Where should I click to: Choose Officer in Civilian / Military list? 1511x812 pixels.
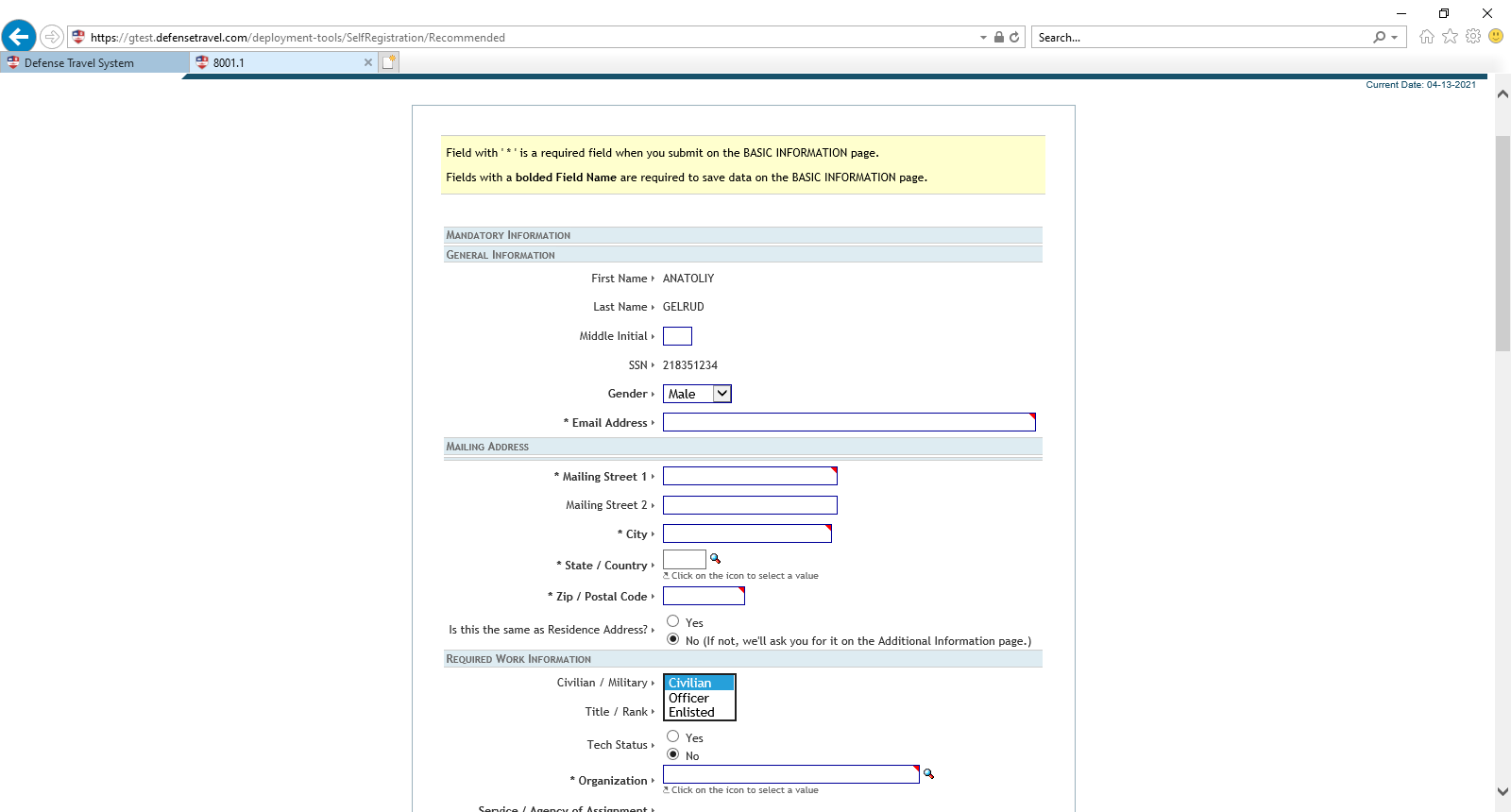[x=699, y=698]
